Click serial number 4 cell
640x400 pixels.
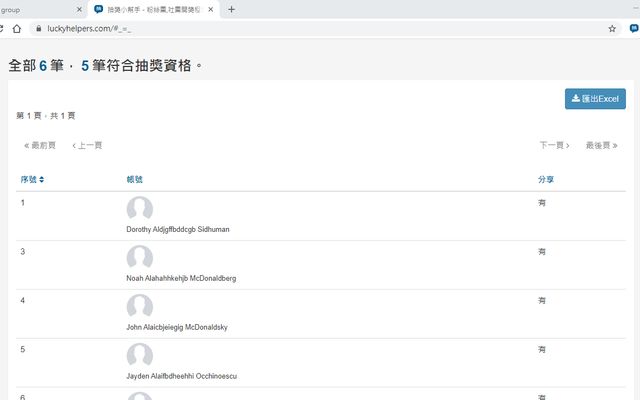pyautogui.click(x=23, y=301)
